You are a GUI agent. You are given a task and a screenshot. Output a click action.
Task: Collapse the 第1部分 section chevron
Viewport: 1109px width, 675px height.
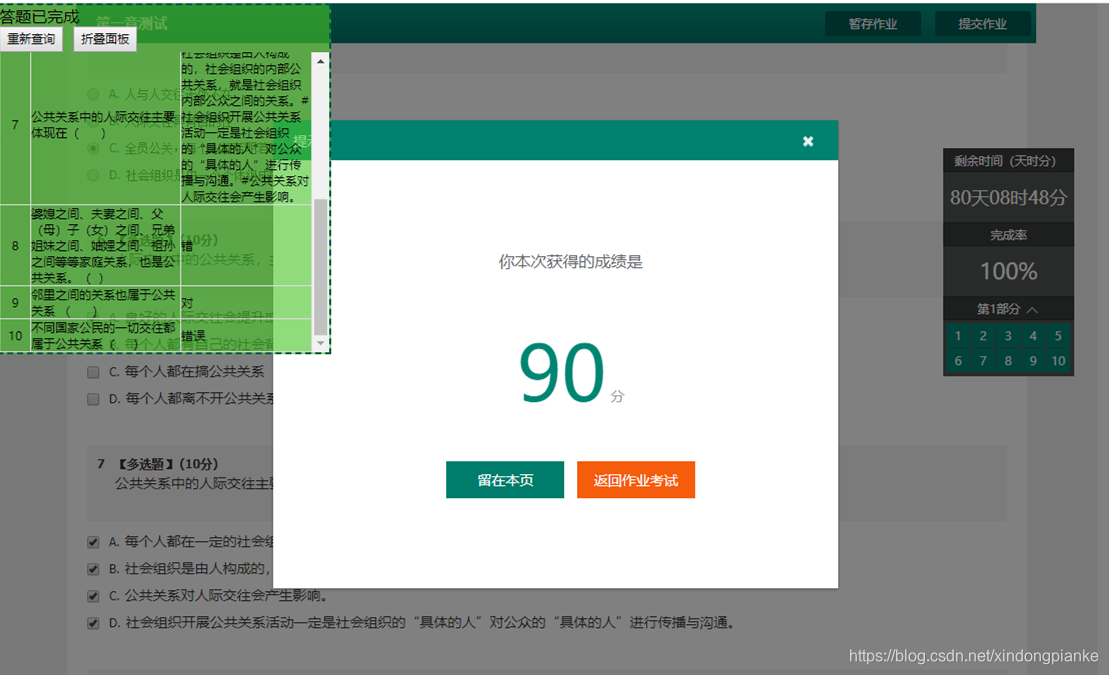click(1033, 309)
